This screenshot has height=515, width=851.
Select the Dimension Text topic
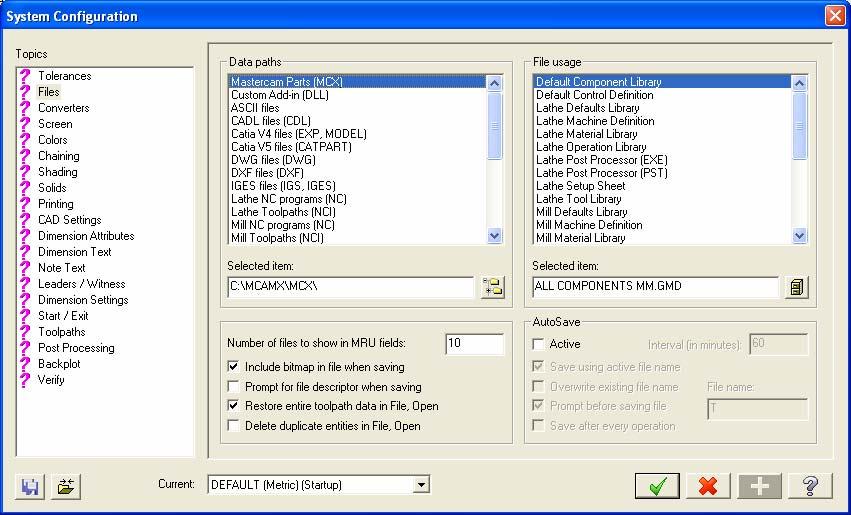coord(74,252)
